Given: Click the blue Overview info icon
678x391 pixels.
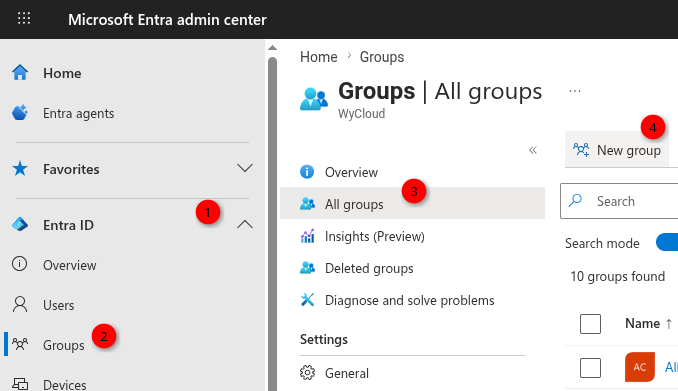Looking at the screenshot, I should click(307, 172).
